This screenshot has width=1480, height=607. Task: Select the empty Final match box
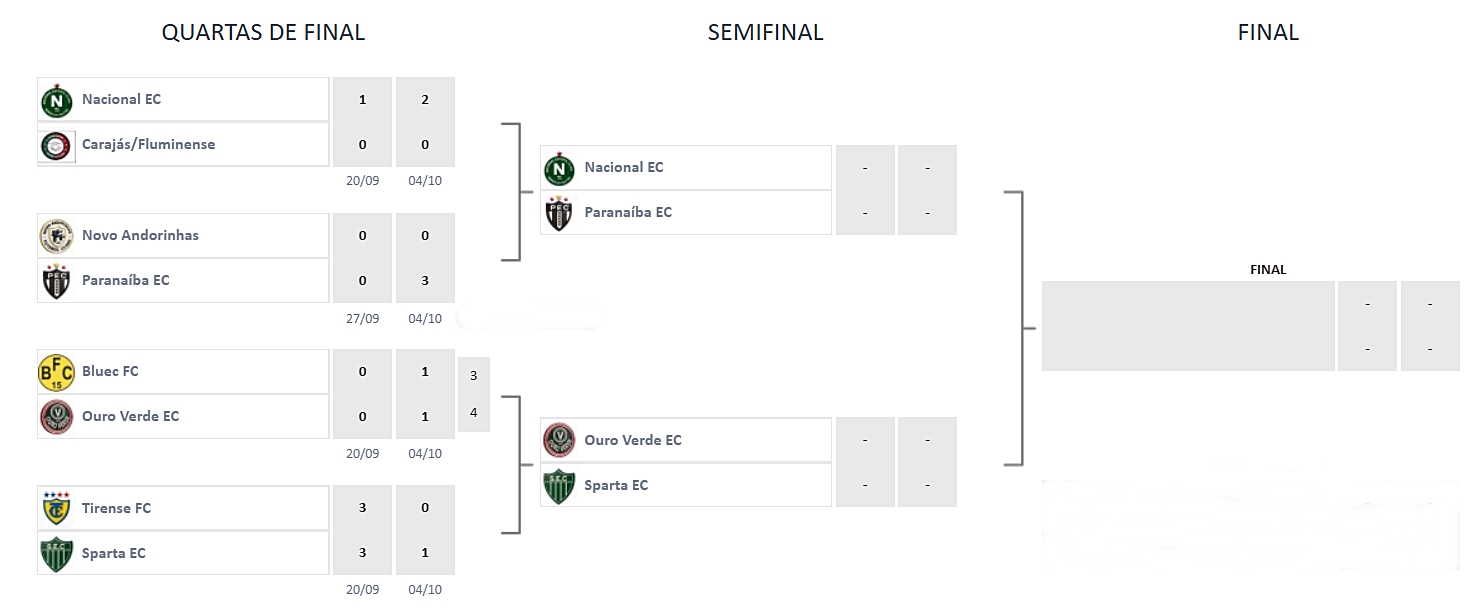(1188, 326)
